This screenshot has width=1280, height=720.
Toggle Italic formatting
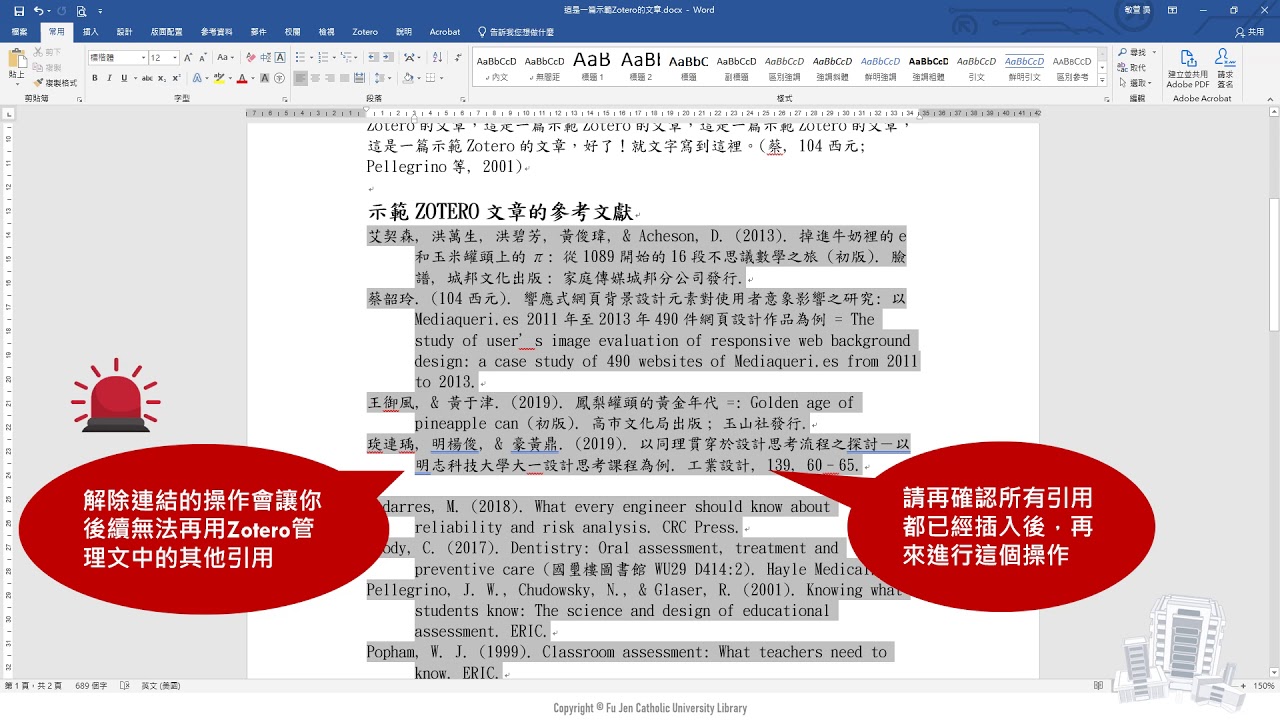tap(109, 78)
